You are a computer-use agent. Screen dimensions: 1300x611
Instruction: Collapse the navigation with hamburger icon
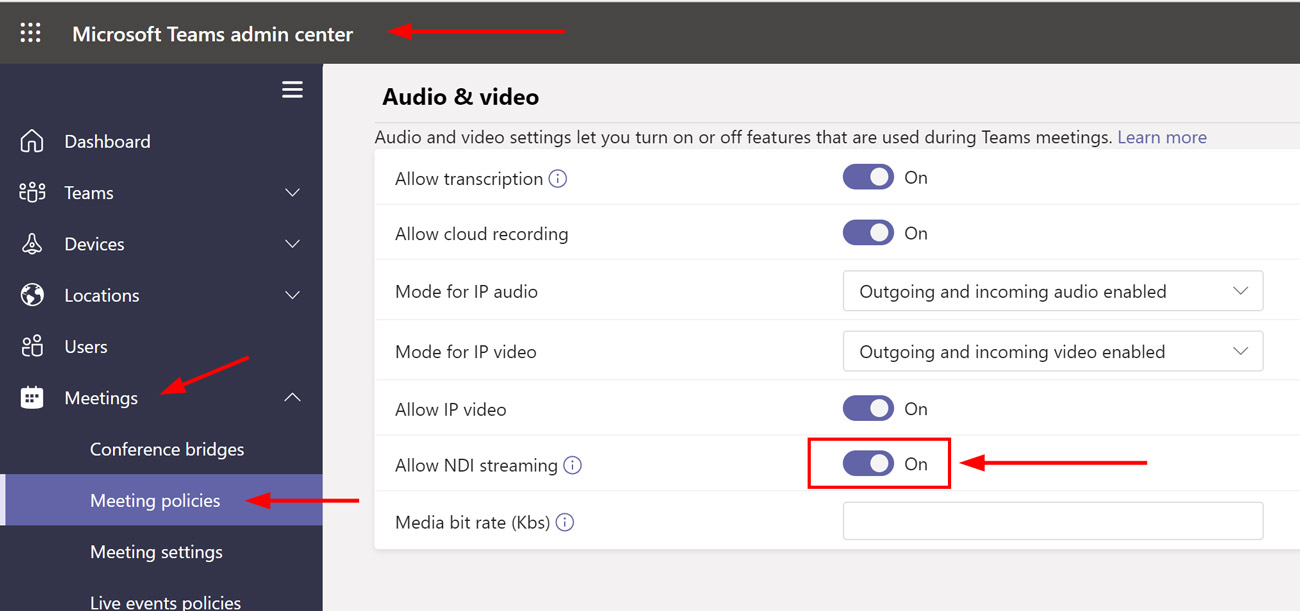tap(292, 90)
